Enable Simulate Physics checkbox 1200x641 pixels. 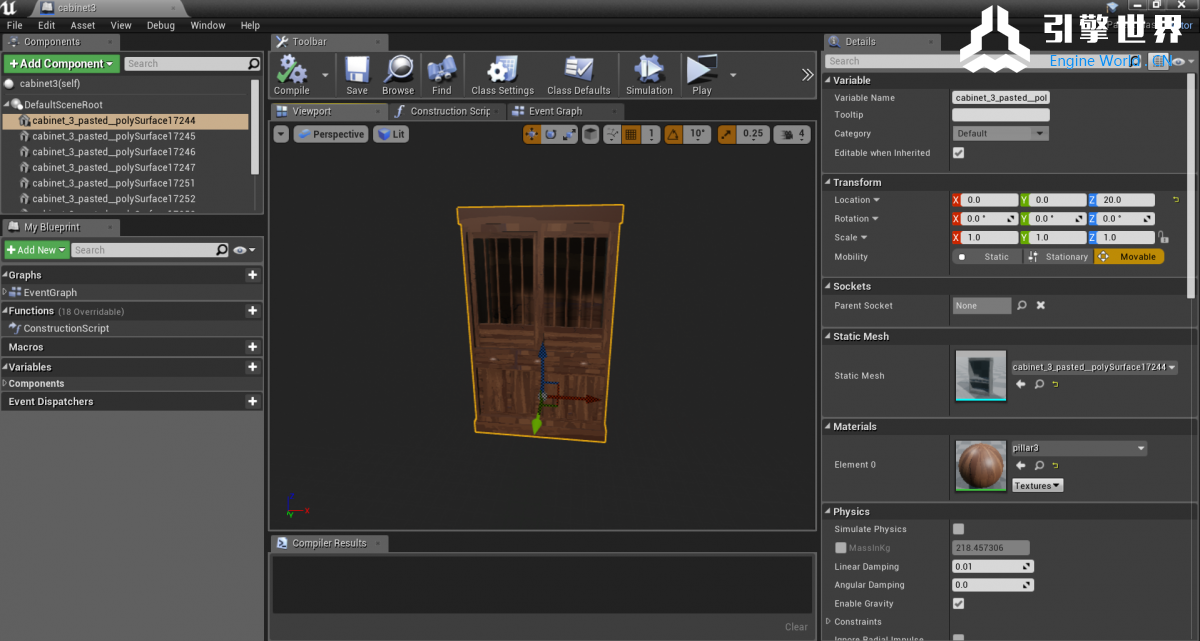(x=959, y=529)
